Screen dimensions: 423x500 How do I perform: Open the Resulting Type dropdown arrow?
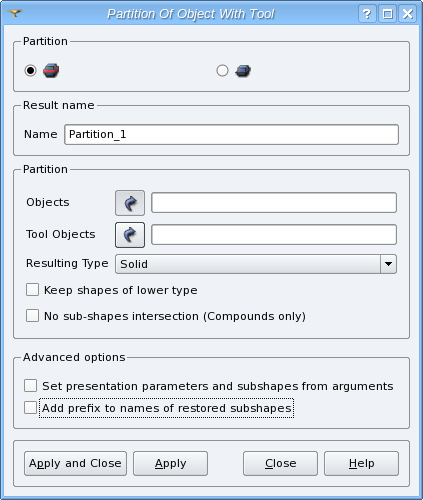pos(388,264)
